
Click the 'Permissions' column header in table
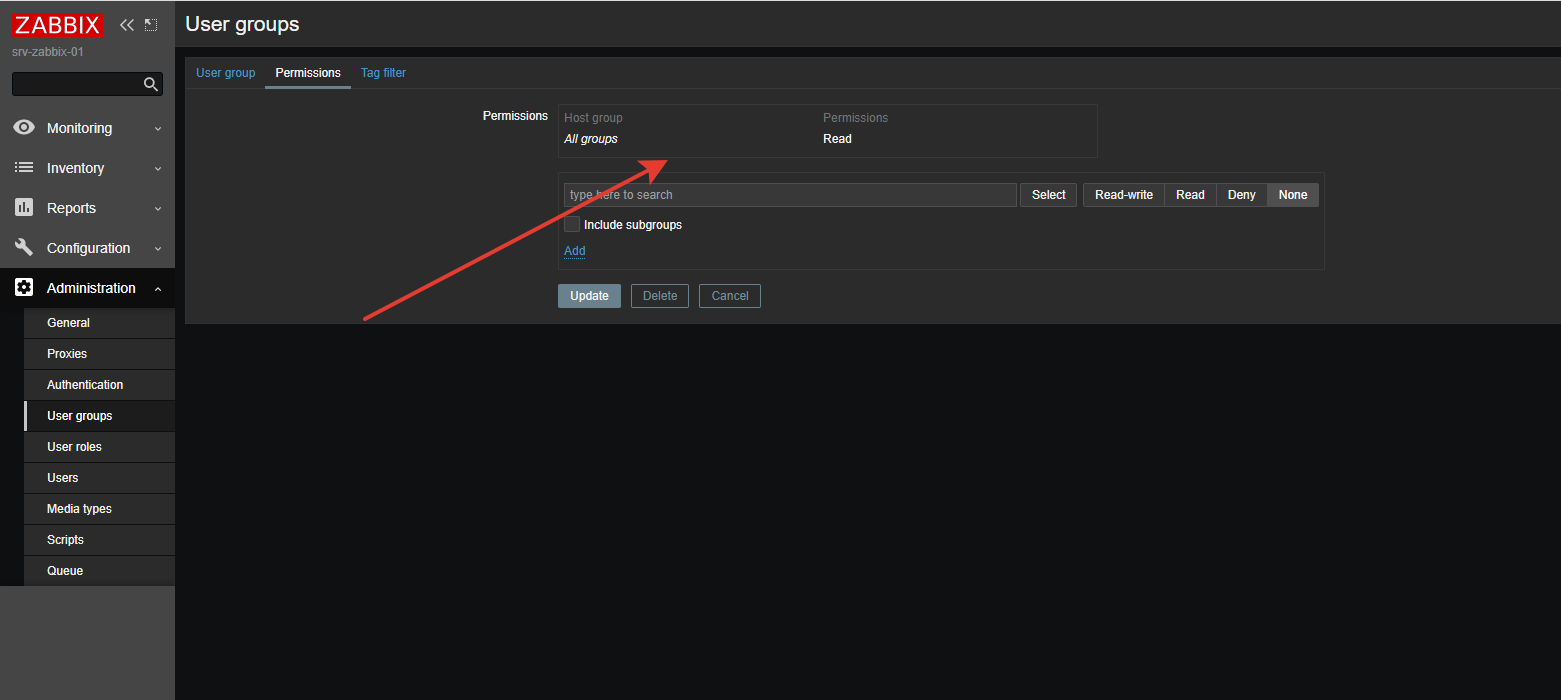coord(855,118)
